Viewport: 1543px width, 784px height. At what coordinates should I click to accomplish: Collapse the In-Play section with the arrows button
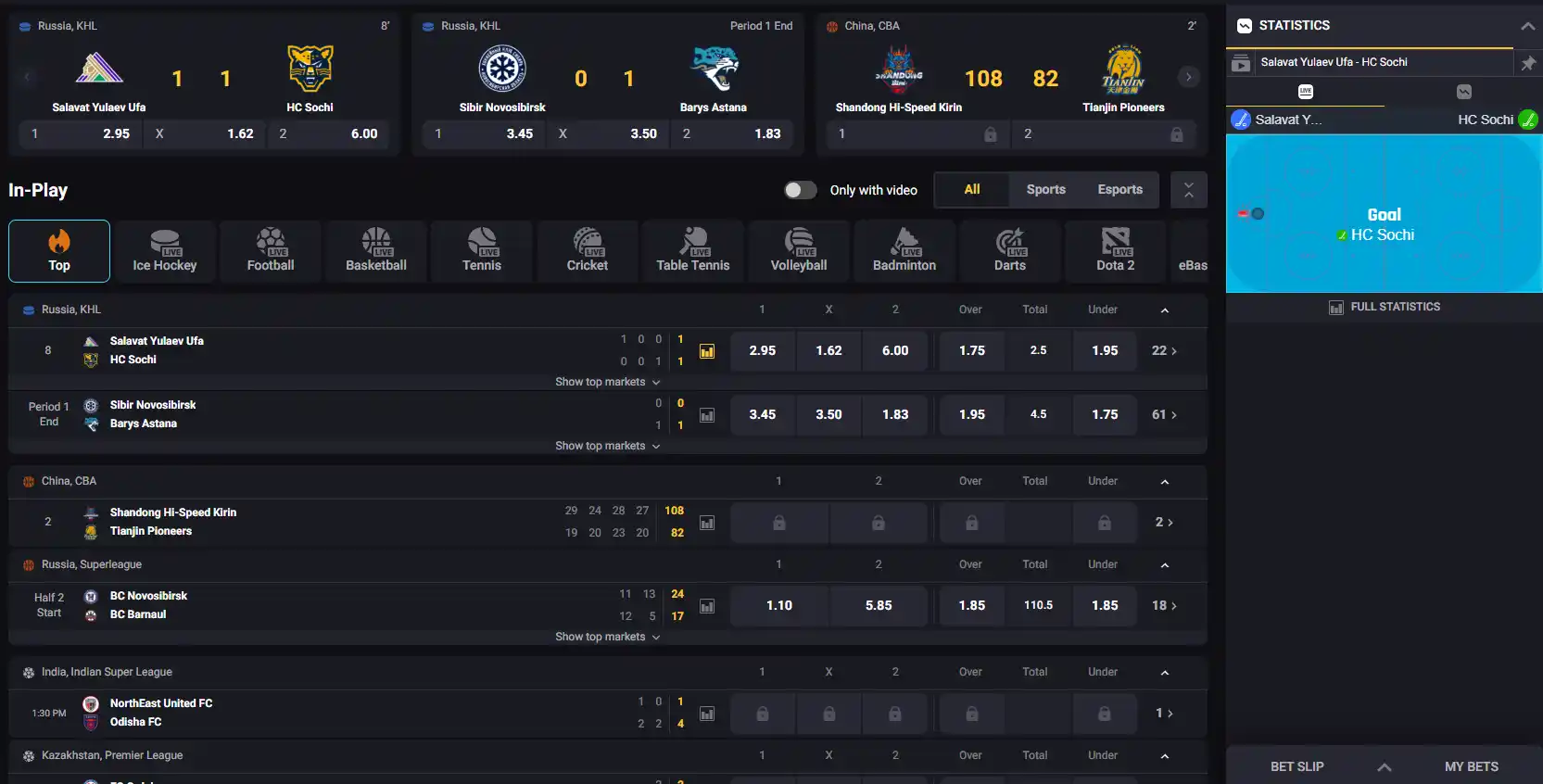coord(1189,190)
